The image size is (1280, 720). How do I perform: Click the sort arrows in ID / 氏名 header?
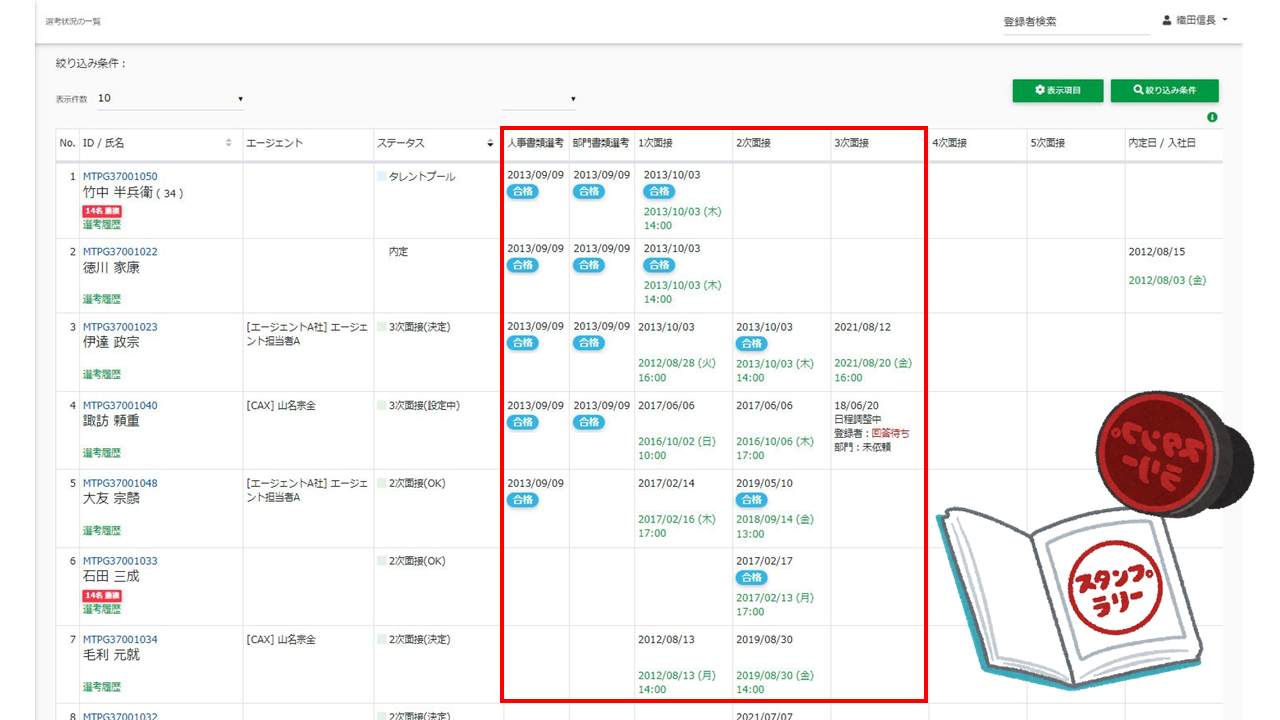coord(229,144)
